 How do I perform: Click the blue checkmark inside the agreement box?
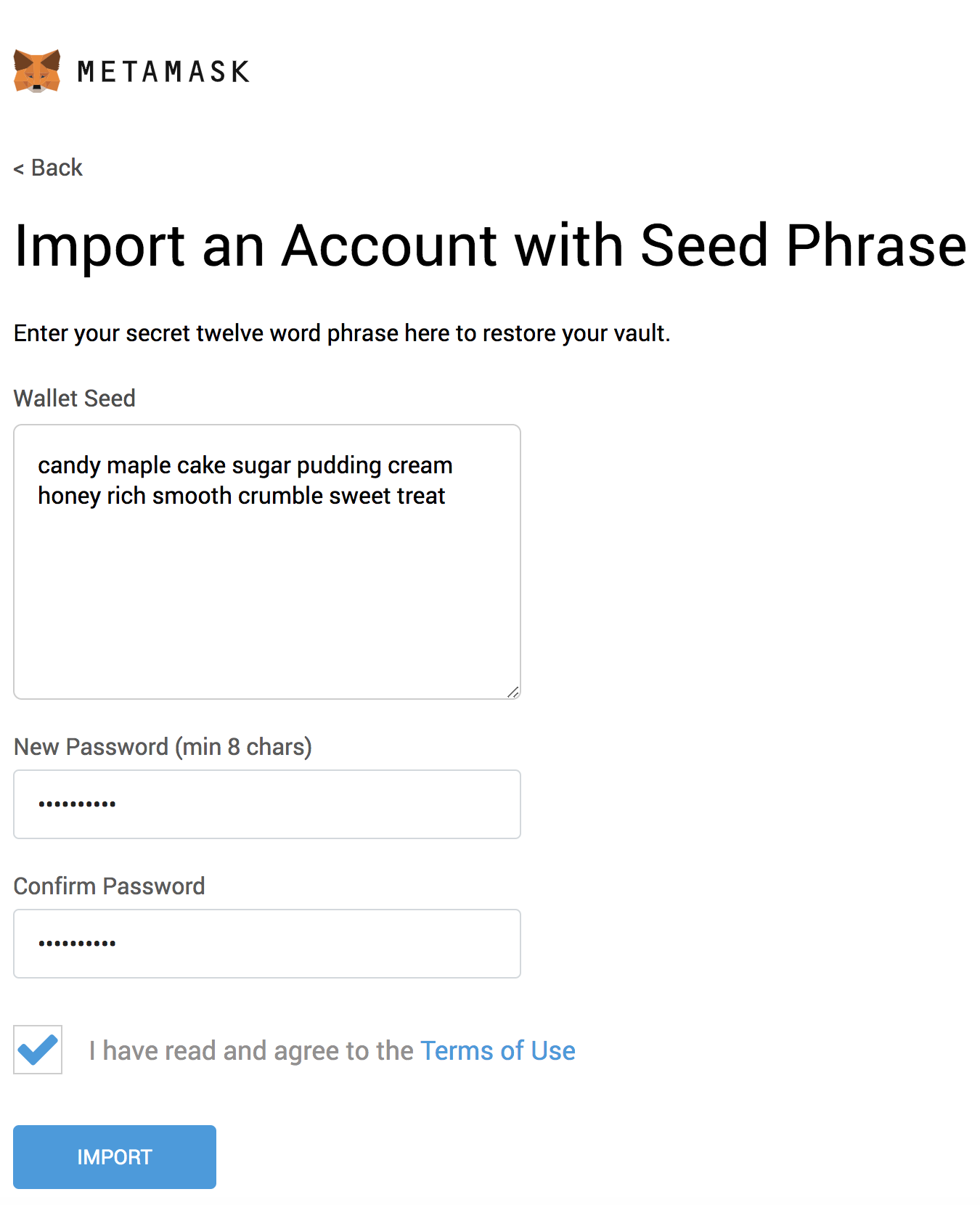click(37, 1050)
